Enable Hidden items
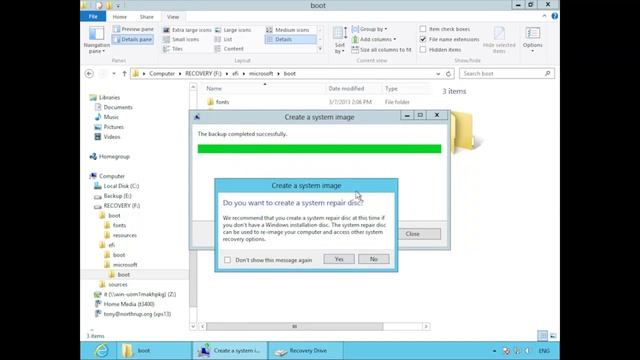The width and height of the screenshot is (640, 360). pyautogui.click(x=423, y=49)
